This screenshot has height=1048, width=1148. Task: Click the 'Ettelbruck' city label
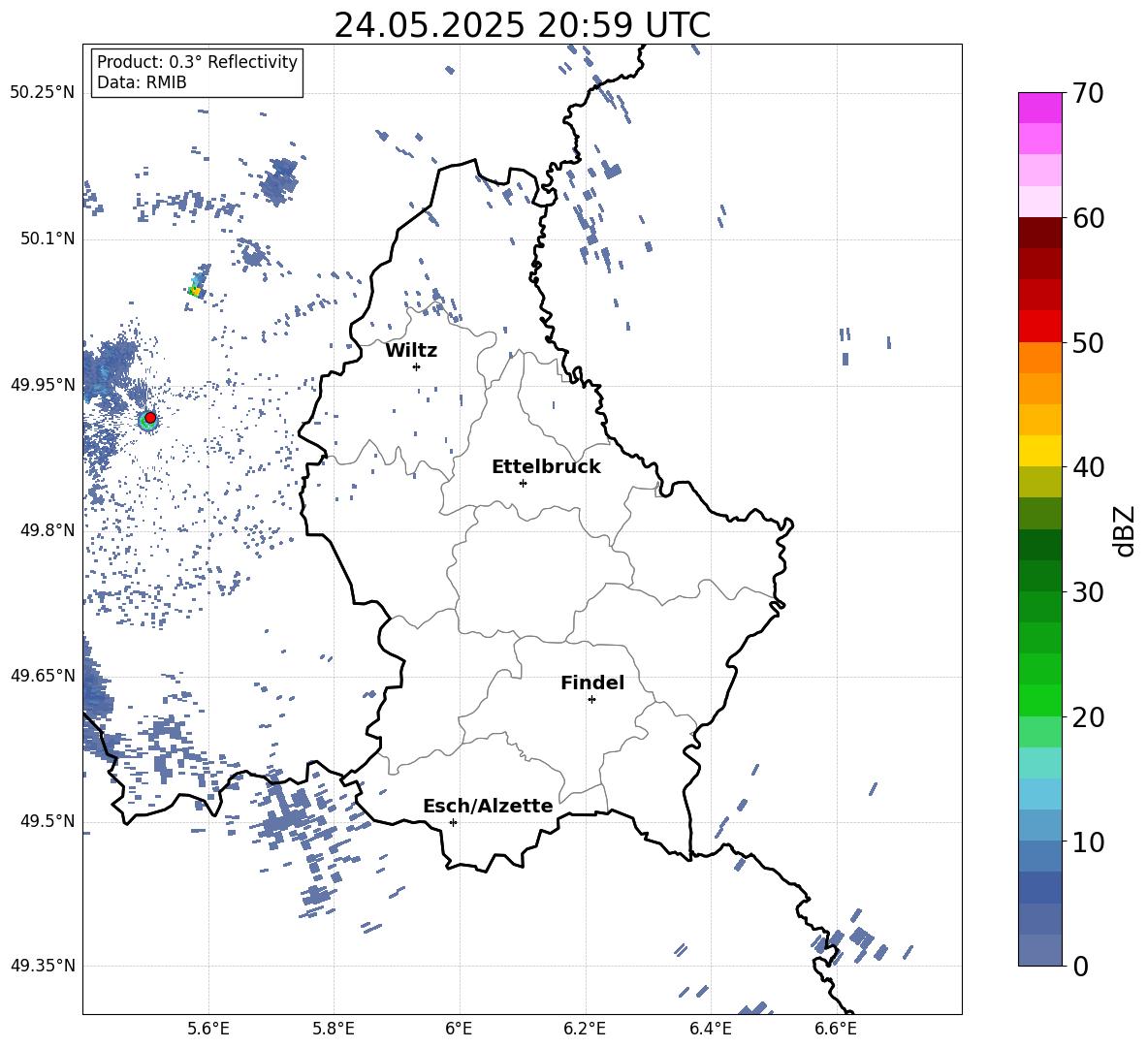(546, 467)
